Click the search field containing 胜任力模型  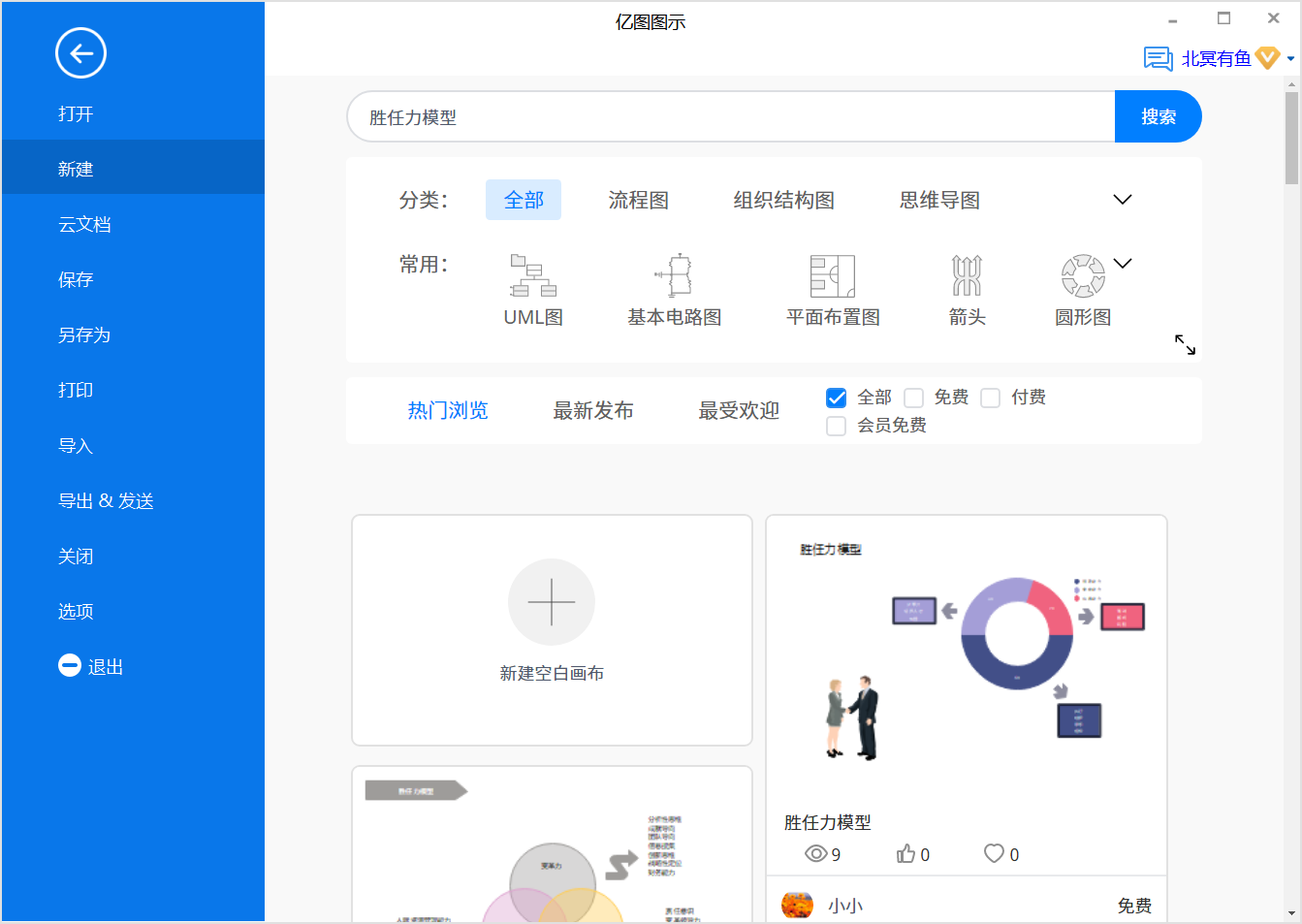[x=731, y=116]
